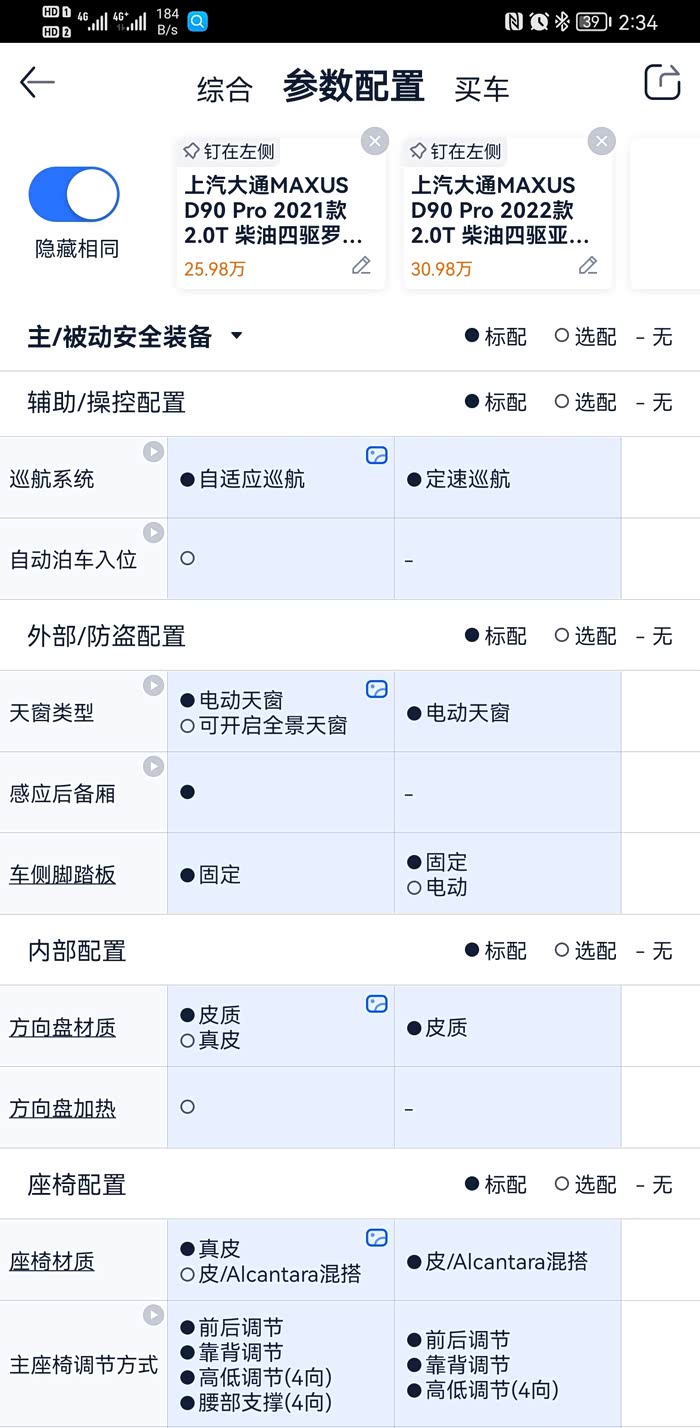Screen dimensions: 700x1428
Task: Remove the D90 Pro 2022款 from comparison
Action: click(x=601, y=141)
